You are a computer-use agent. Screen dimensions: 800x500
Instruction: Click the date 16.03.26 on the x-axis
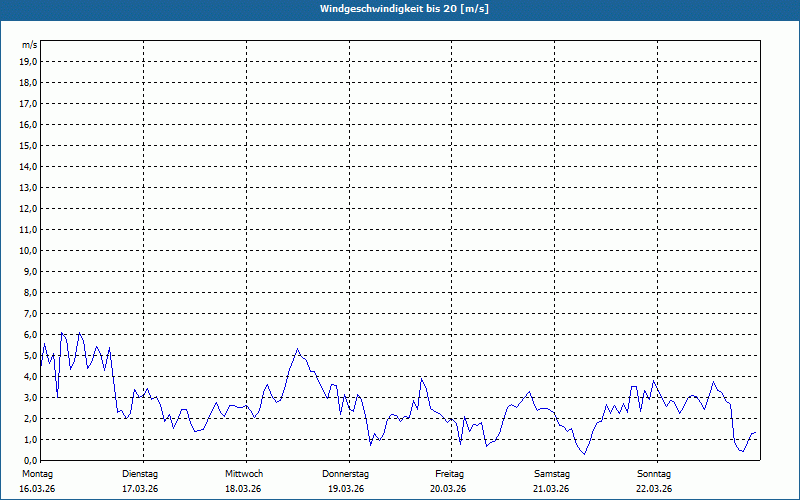[39, 489]
